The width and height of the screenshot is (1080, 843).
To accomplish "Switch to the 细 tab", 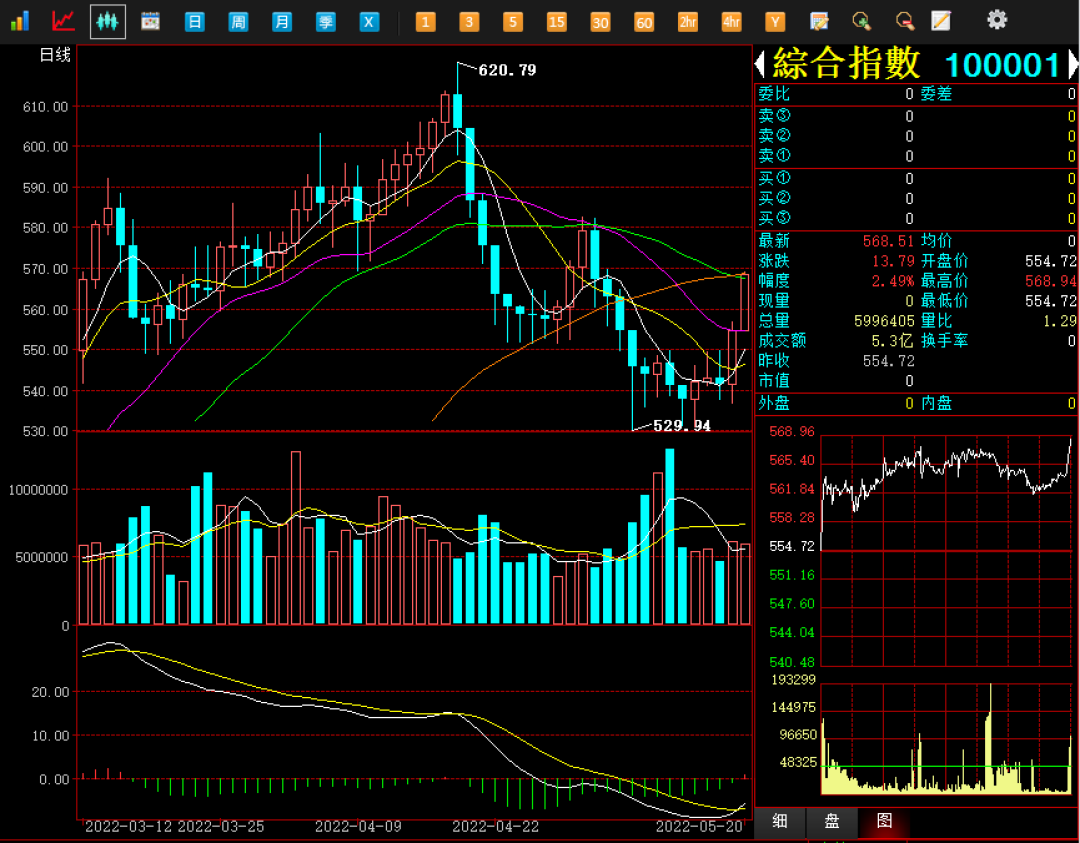I will coord(780,821).
